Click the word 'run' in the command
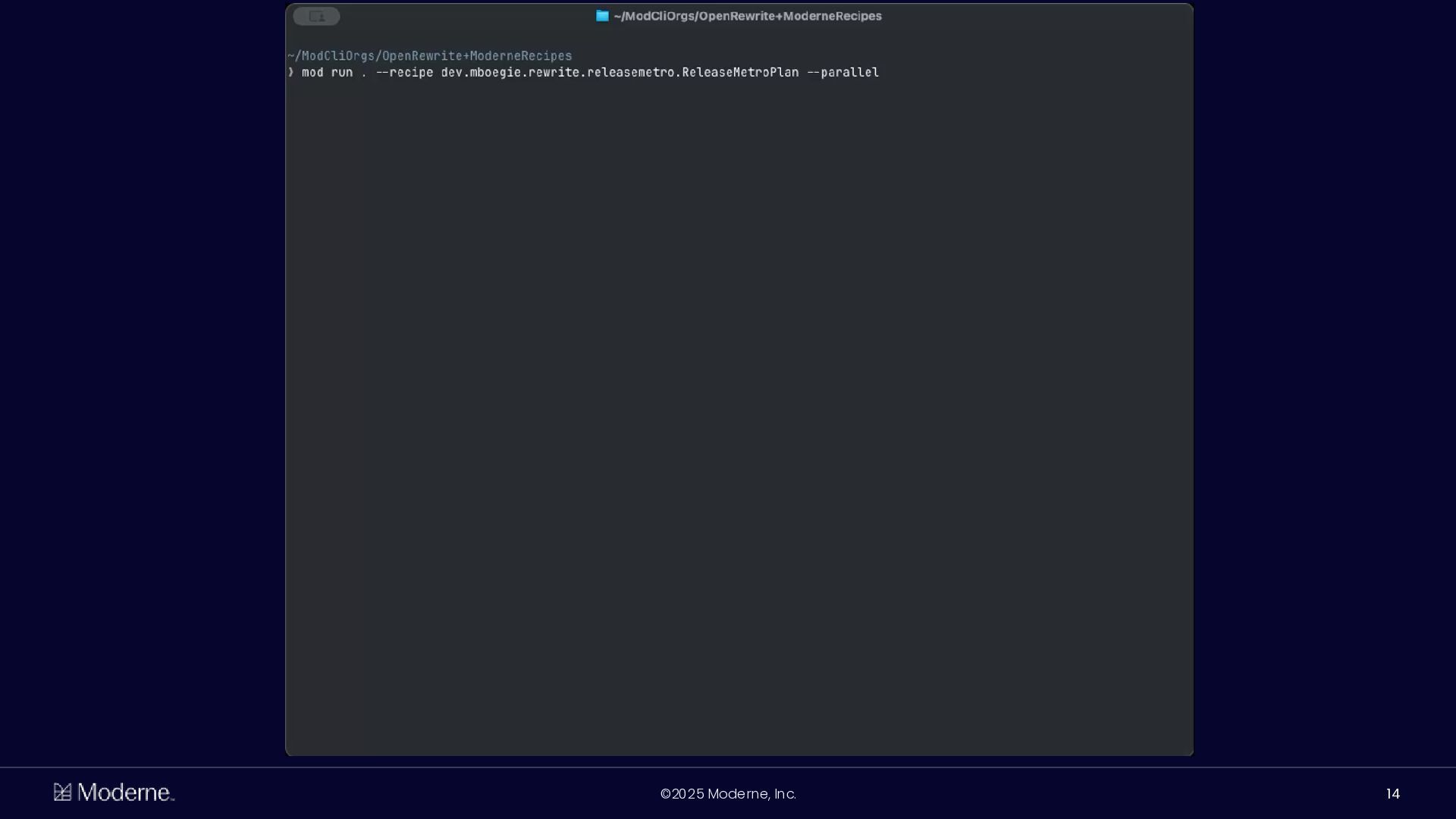This screenshot has width=1456, height=819. (341, 72)
